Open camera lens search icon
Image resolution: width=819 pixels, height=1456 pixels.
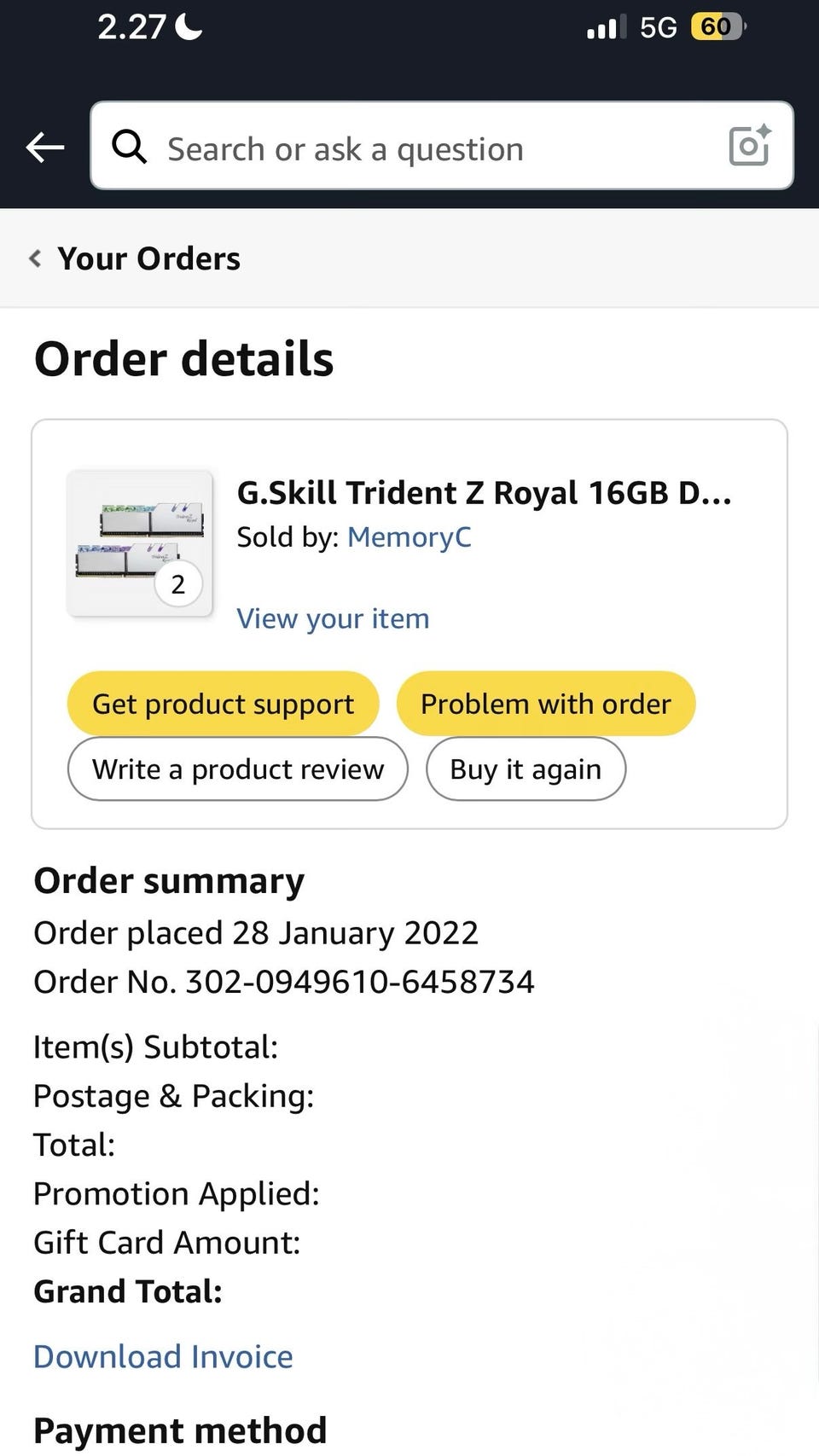[x=750, y=146]
